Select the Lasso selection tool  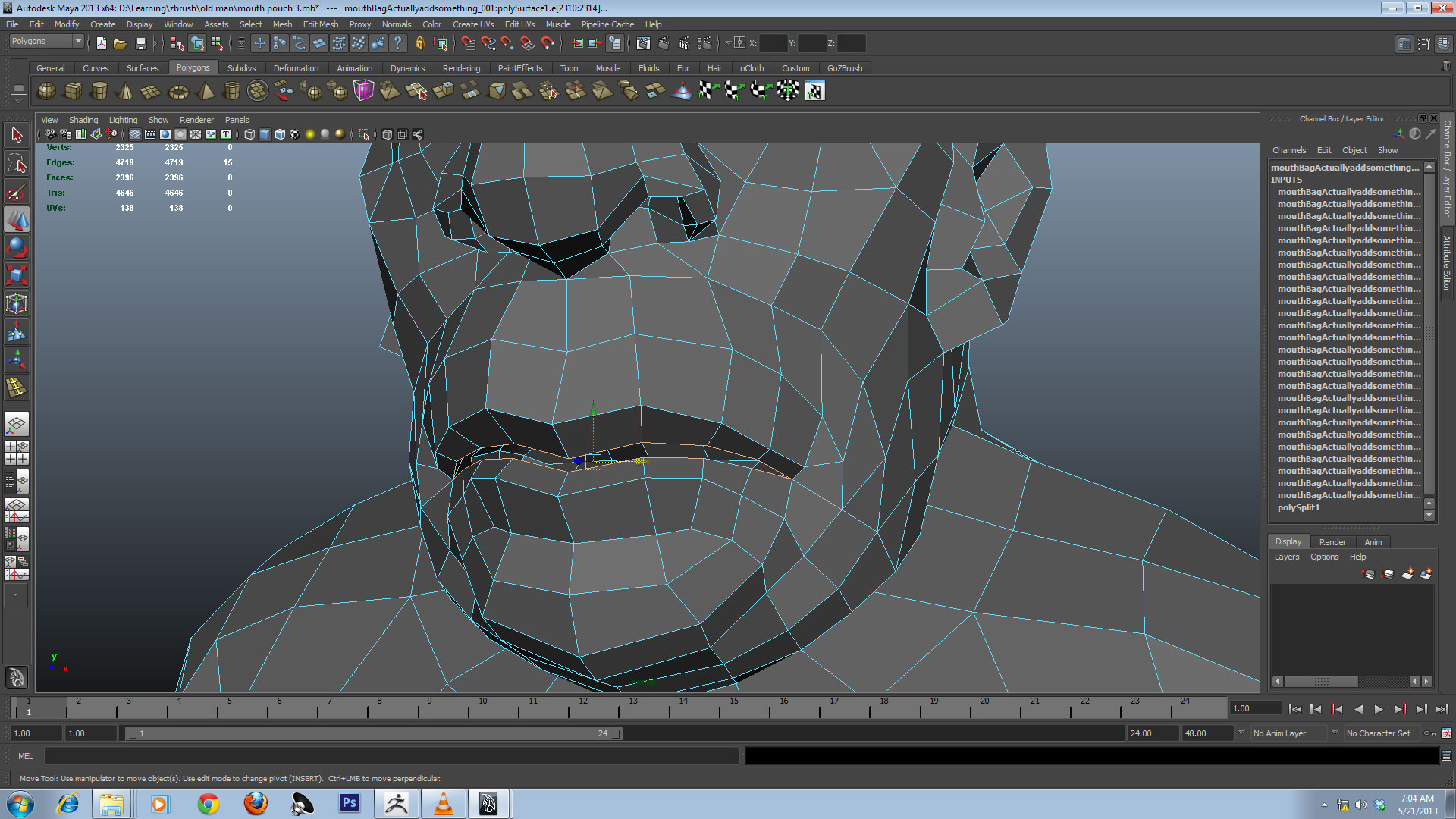pyautogui.click(x=17, y=163)
